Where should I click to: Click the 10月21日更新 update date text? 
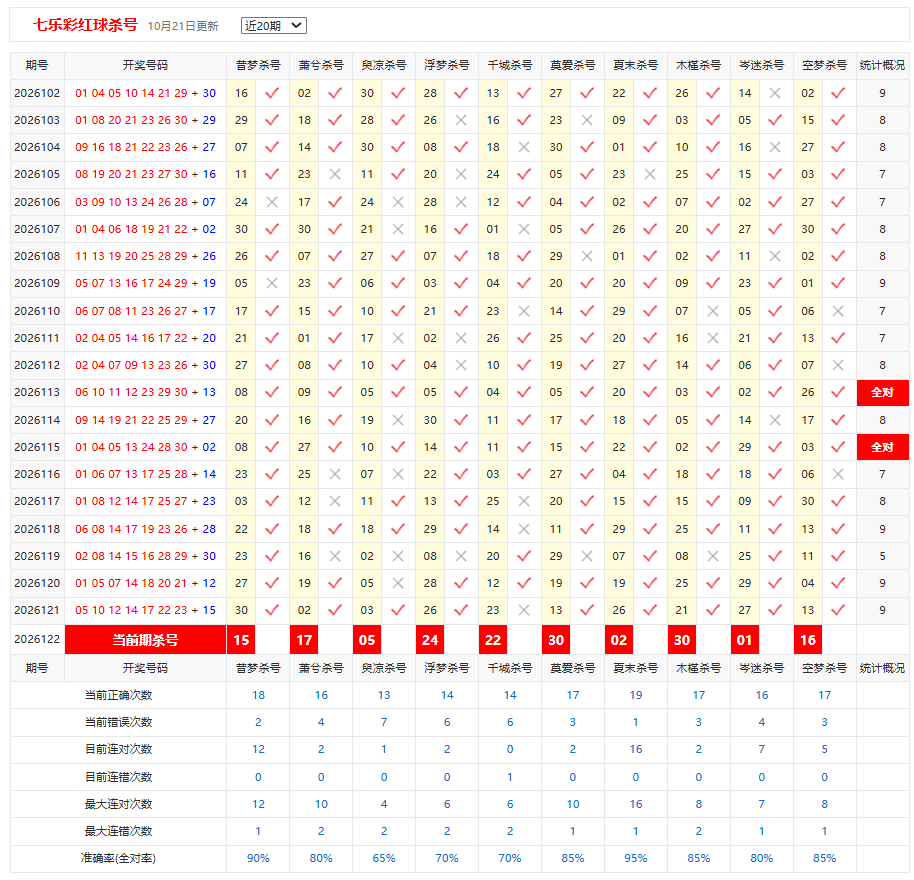[183, 26]
